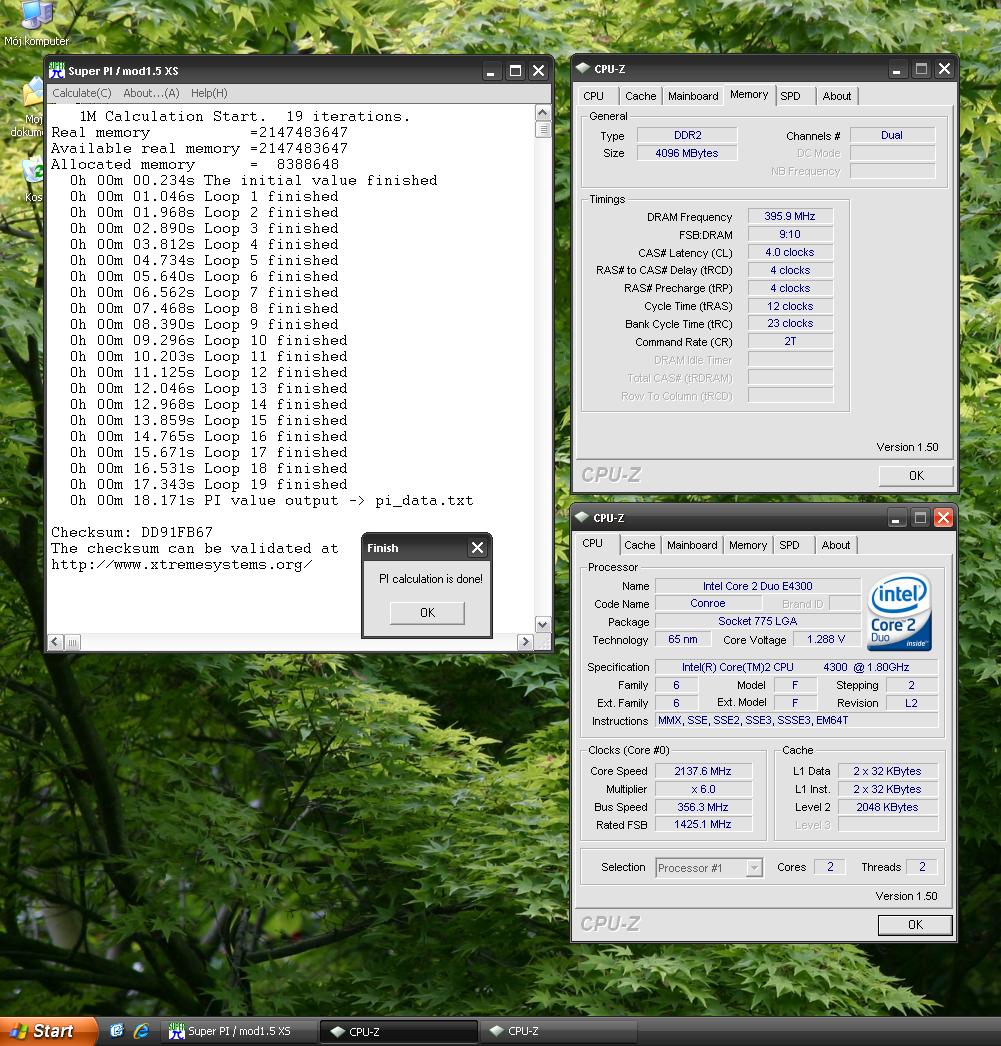The image size is (1001, 1046).
Task: Open the About...(A) menu
Action: pos(151,93)
